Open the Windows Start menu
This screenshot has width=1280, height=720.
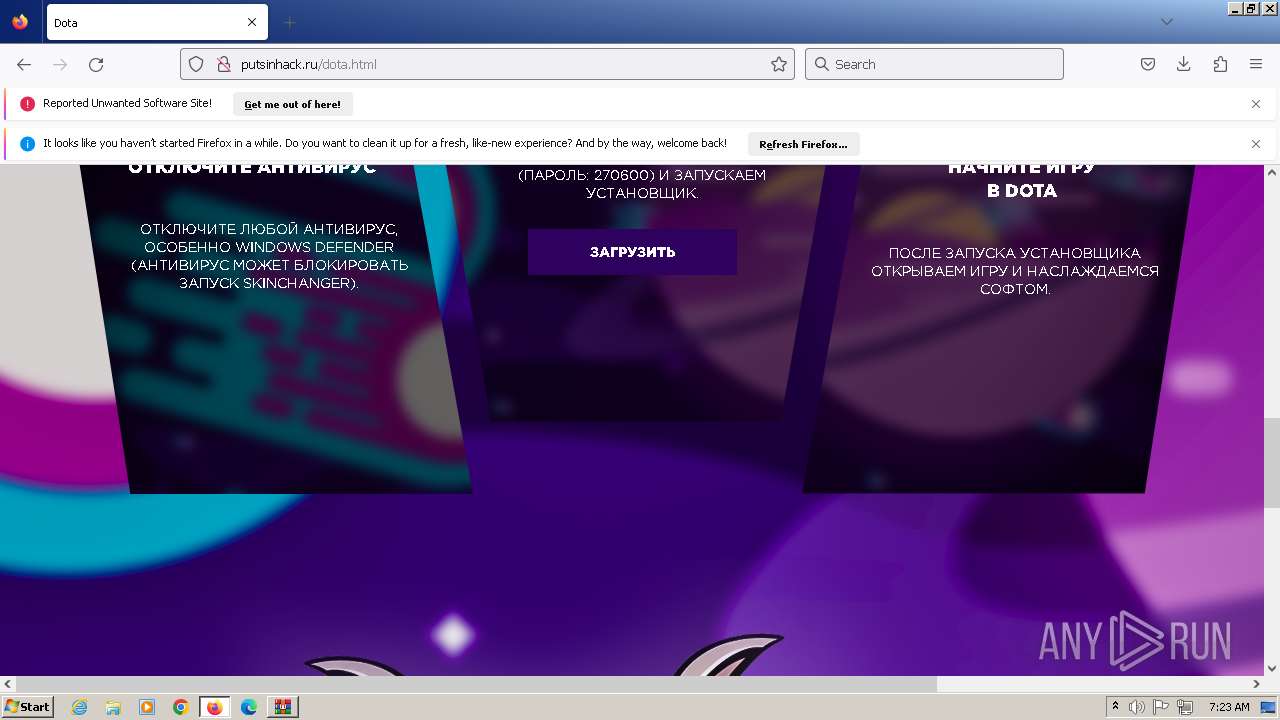27,707
